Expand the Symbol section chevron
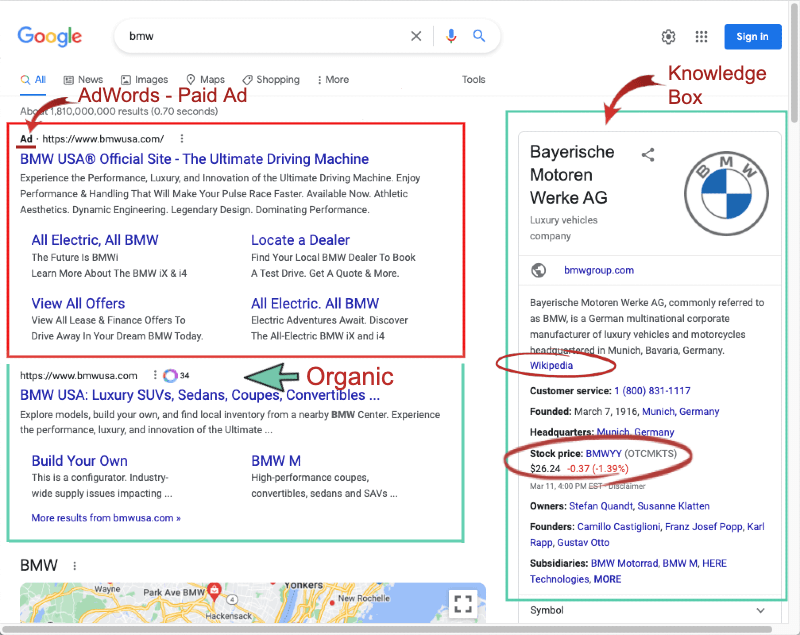This screenshot has width=800, height=635. coord(760,611)
